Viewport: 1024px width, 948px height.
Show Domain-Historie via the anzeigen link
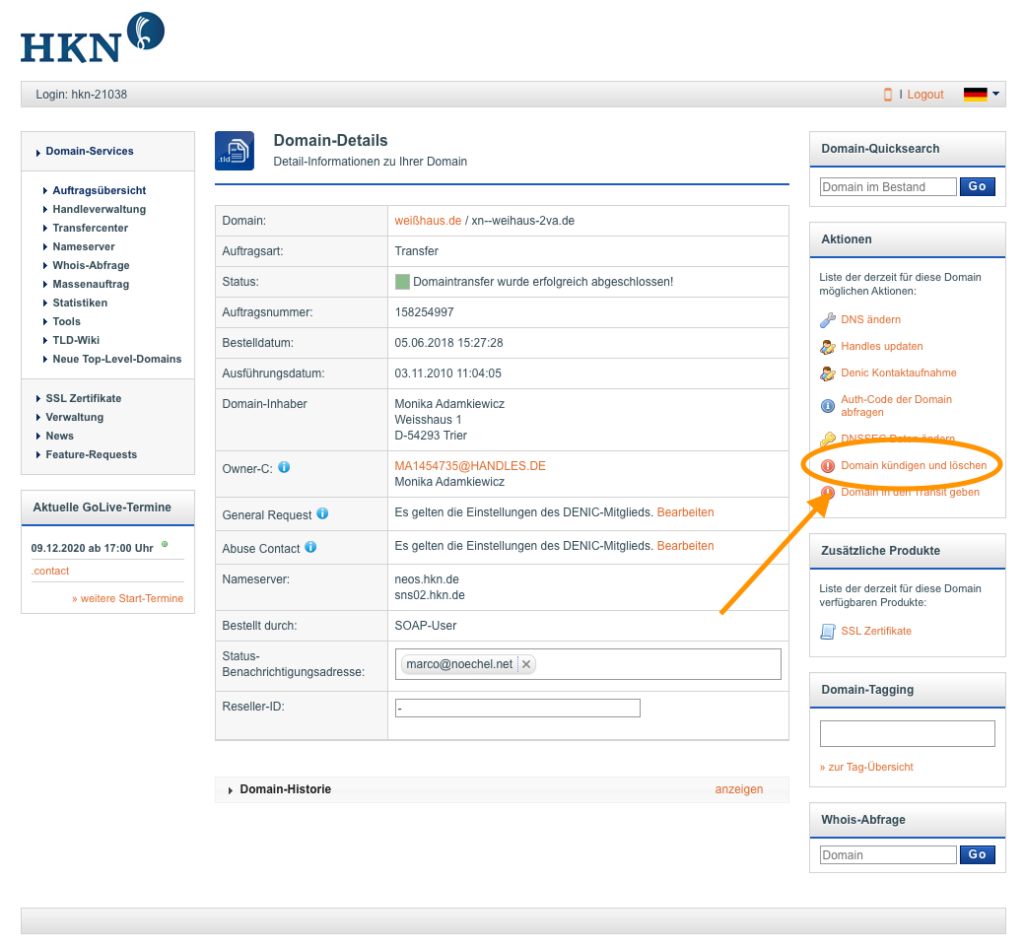coord(740,789)
